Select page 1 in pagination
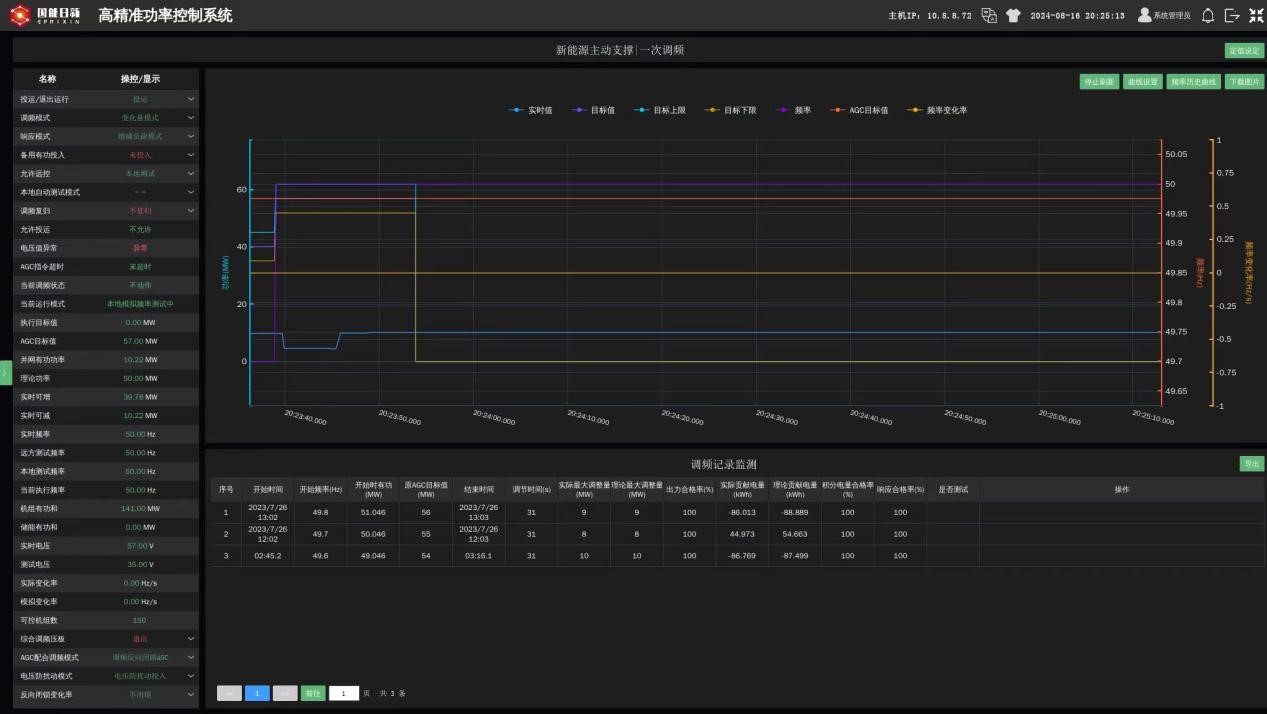This screenshot has width=1267, height=714. tap(257, 693)
